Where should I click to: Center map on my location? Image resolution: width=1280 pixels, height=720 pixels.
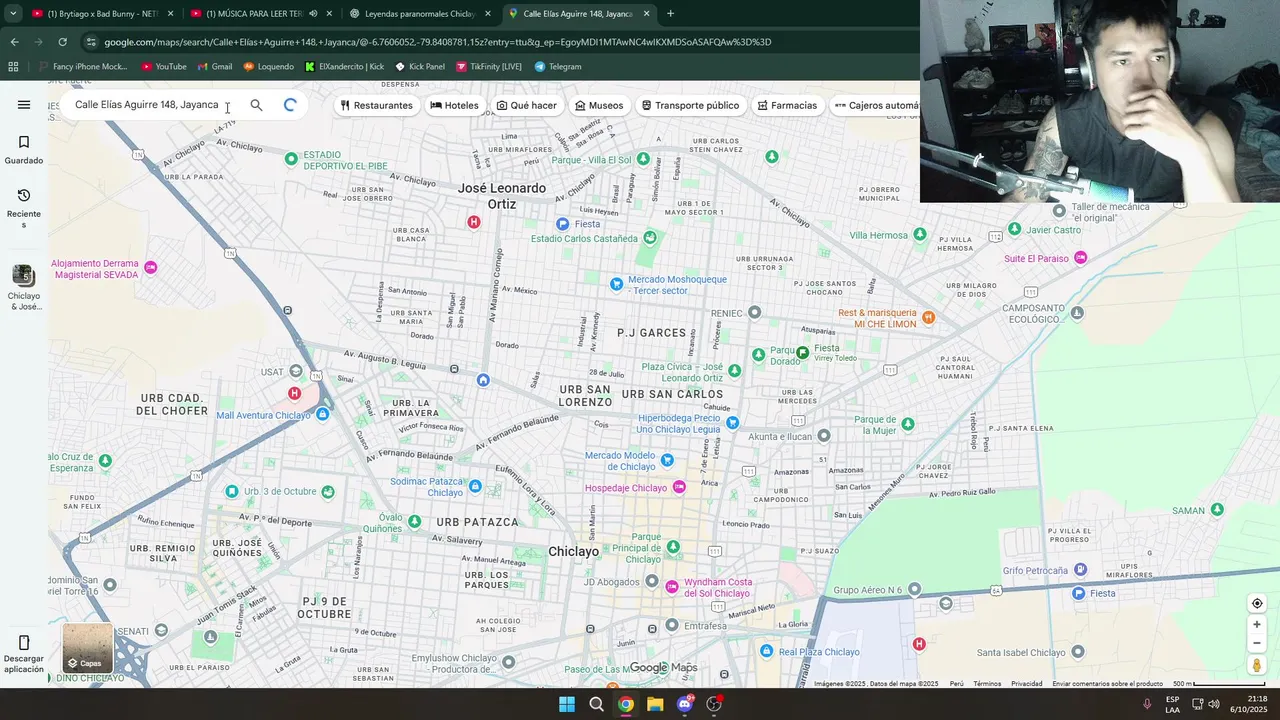(x=1257, y=603)
